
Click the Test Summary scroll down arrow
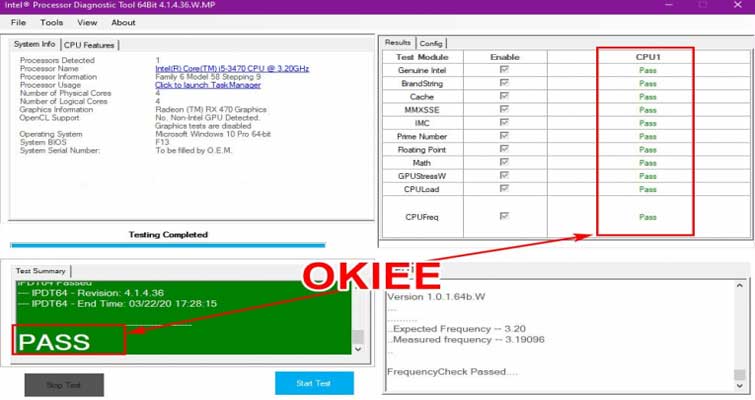point(358,349)
